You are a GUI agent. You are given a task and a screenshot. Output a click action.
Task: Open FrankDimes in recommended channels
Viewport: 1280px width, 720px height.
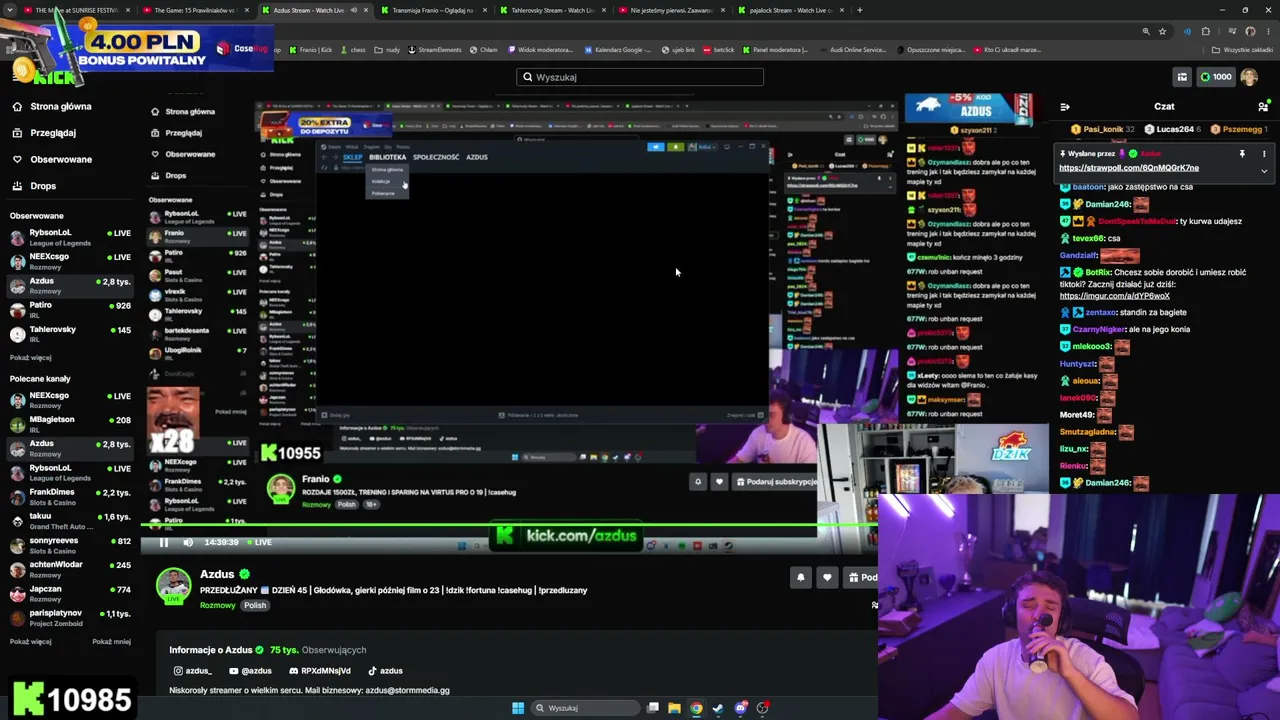pyautogui.click(x=70, y=497)
